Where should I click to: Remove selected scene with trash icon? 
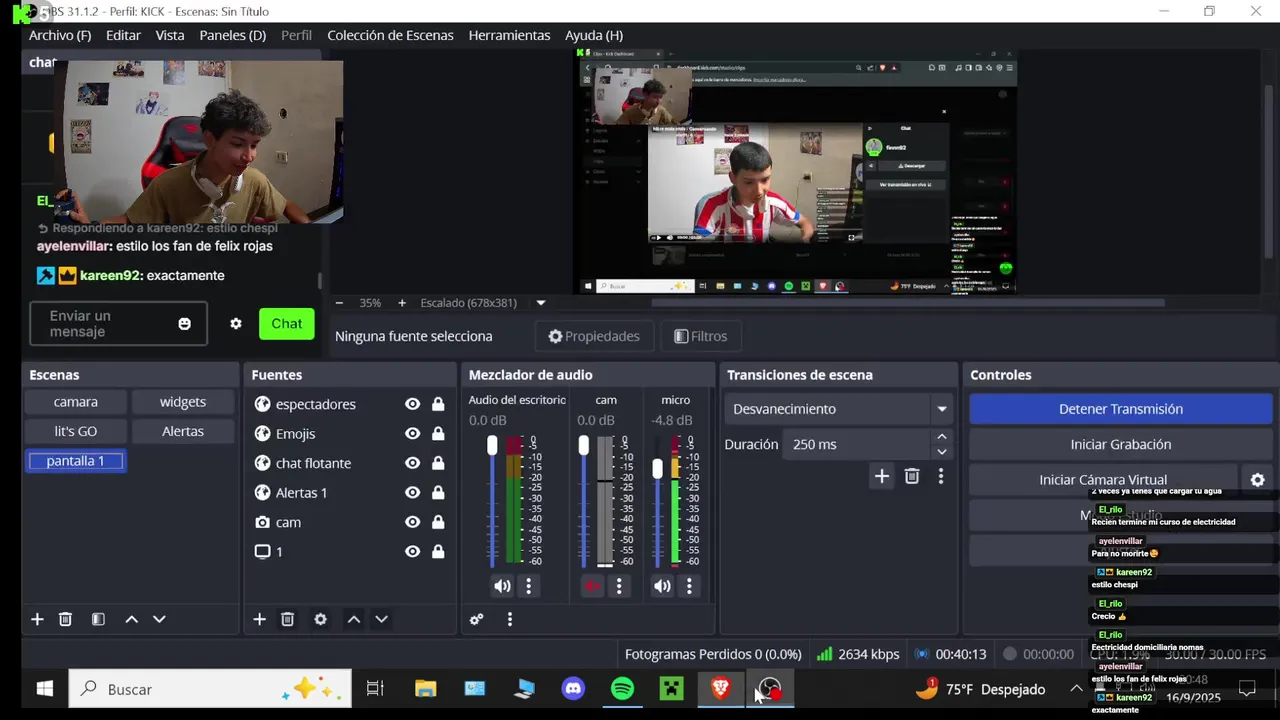(x=65, y=619)
